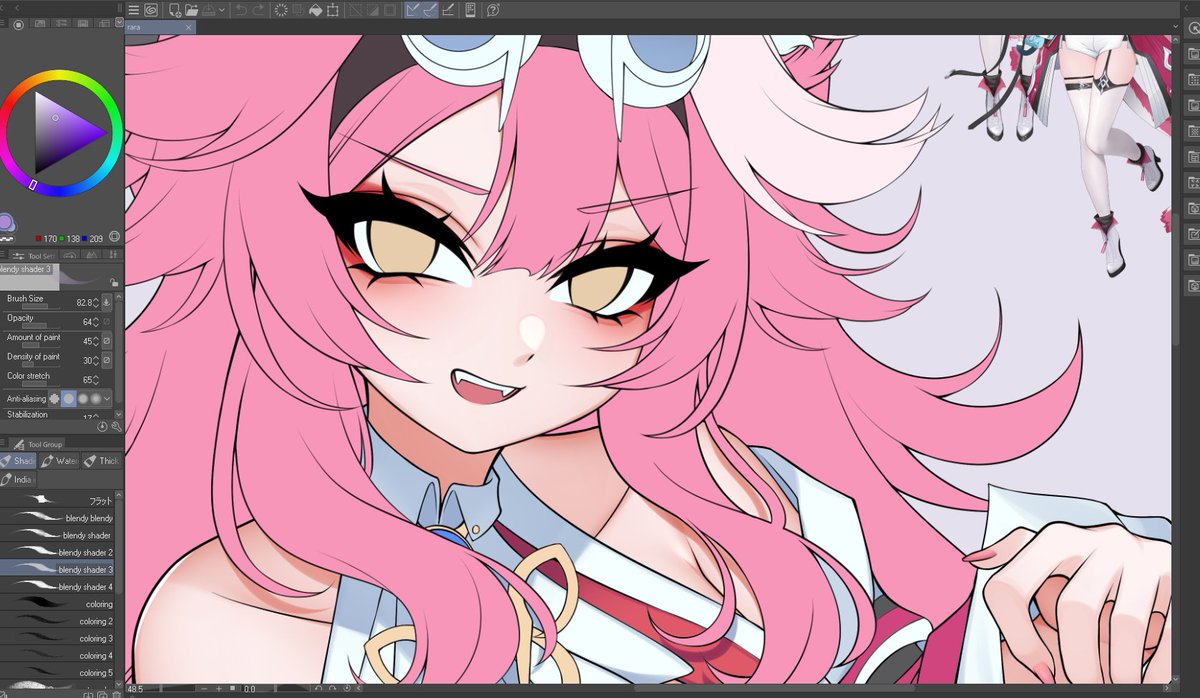Select the 'blendy blendy' brush
Image resolution: width=1200 pixels, height=698 pixels.
coord(57,518)
